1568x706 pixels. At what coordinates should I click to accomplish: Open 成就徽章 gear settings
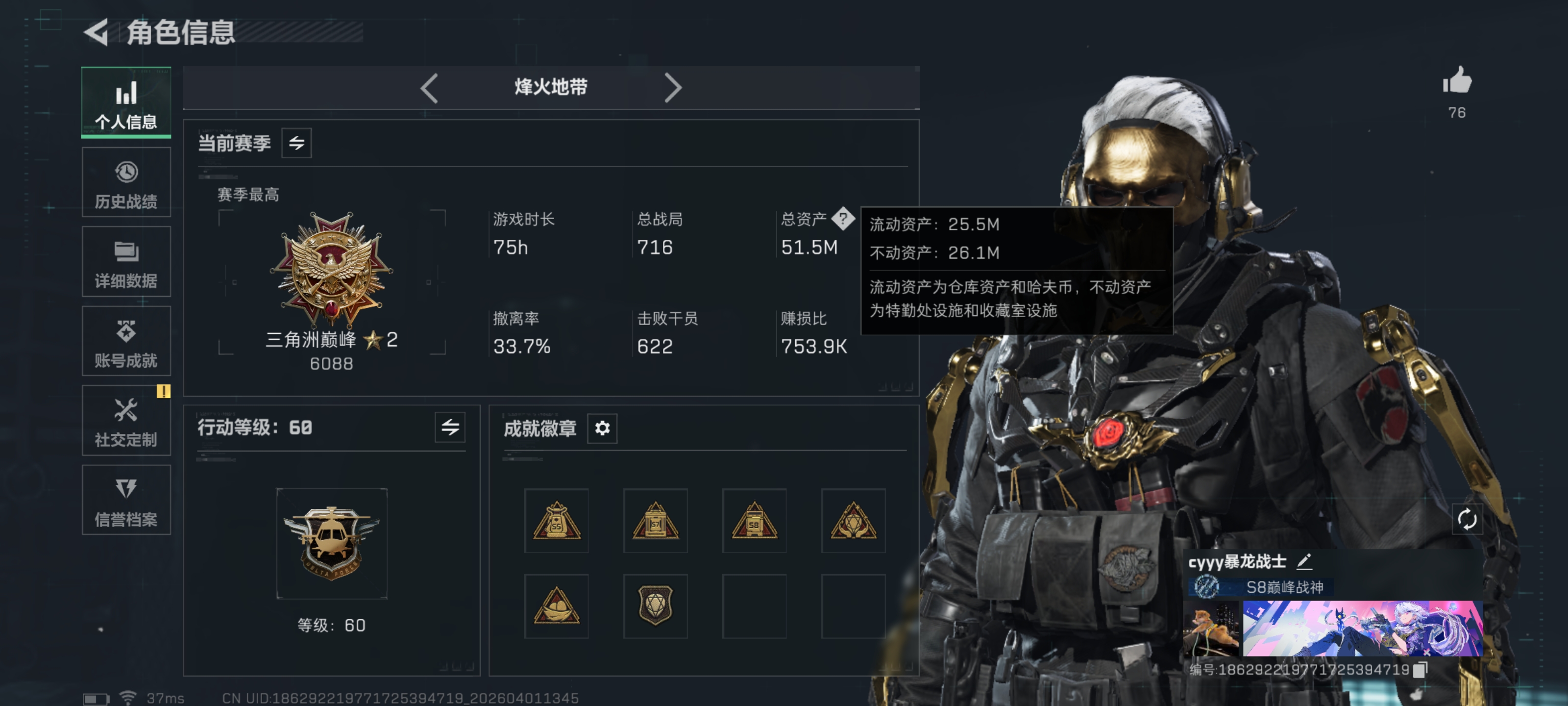click(x=602, y=428)
